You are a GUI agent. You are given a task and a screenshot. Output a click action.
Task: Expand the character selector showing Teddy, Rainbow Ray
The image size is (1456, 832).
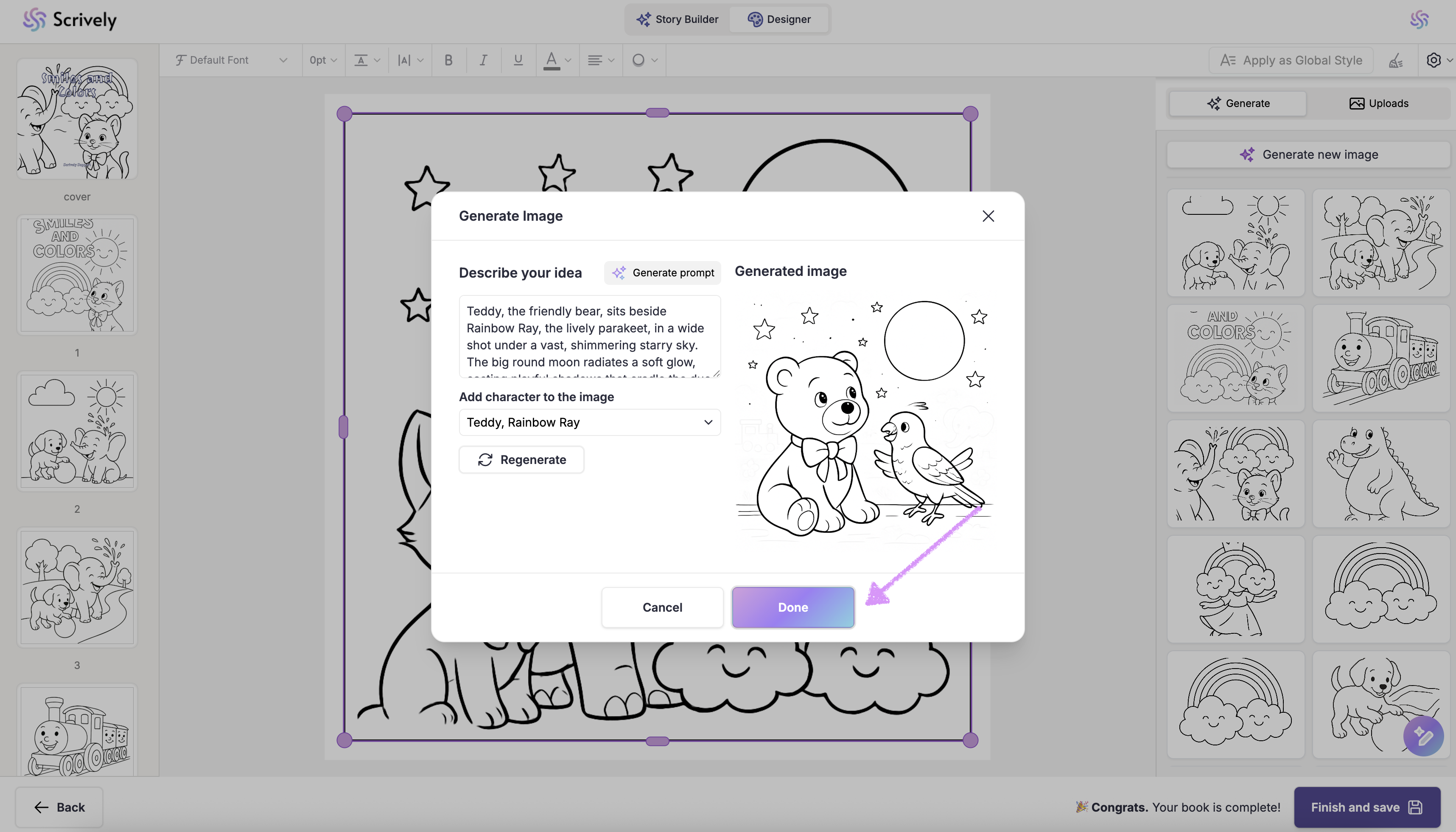point(589,422)
